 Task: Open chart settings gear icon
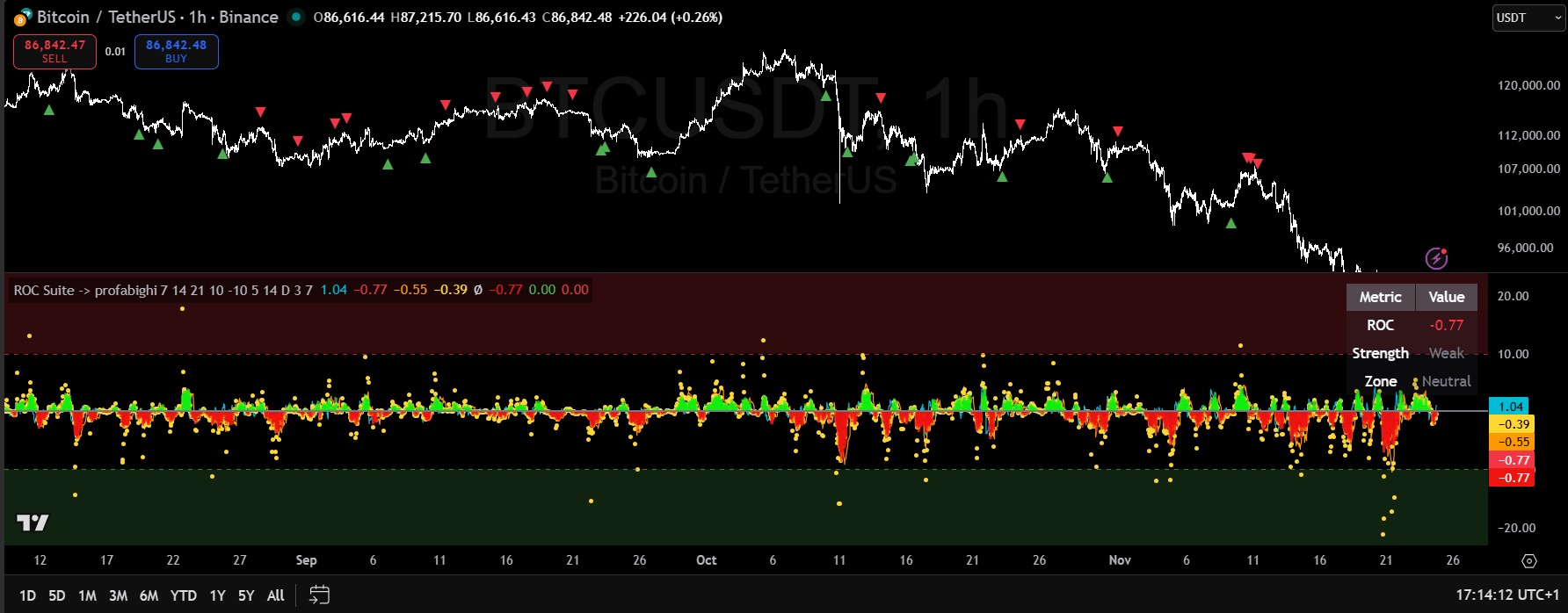1528,560
